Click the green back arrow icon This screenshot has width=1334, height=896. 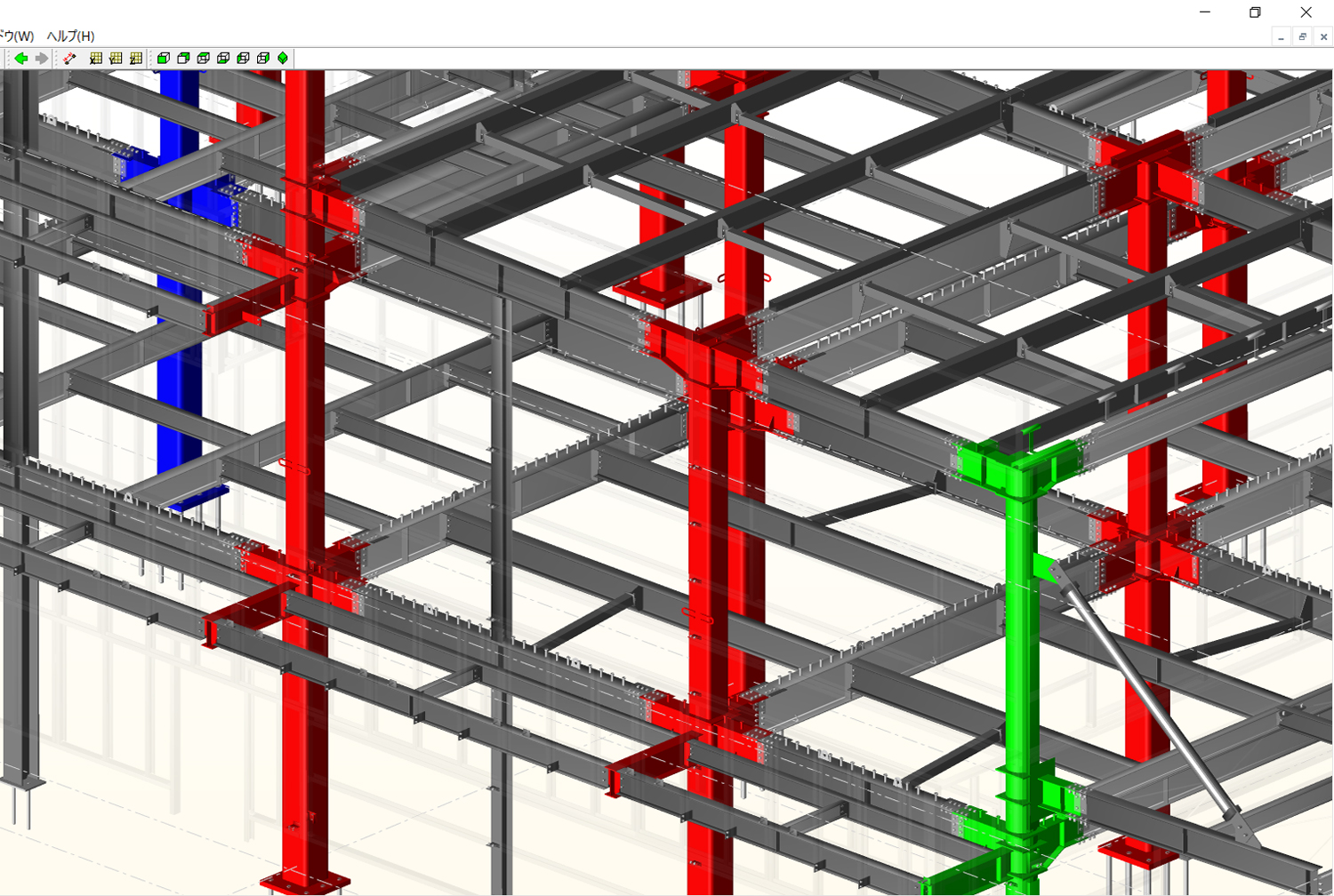point(21,59)
